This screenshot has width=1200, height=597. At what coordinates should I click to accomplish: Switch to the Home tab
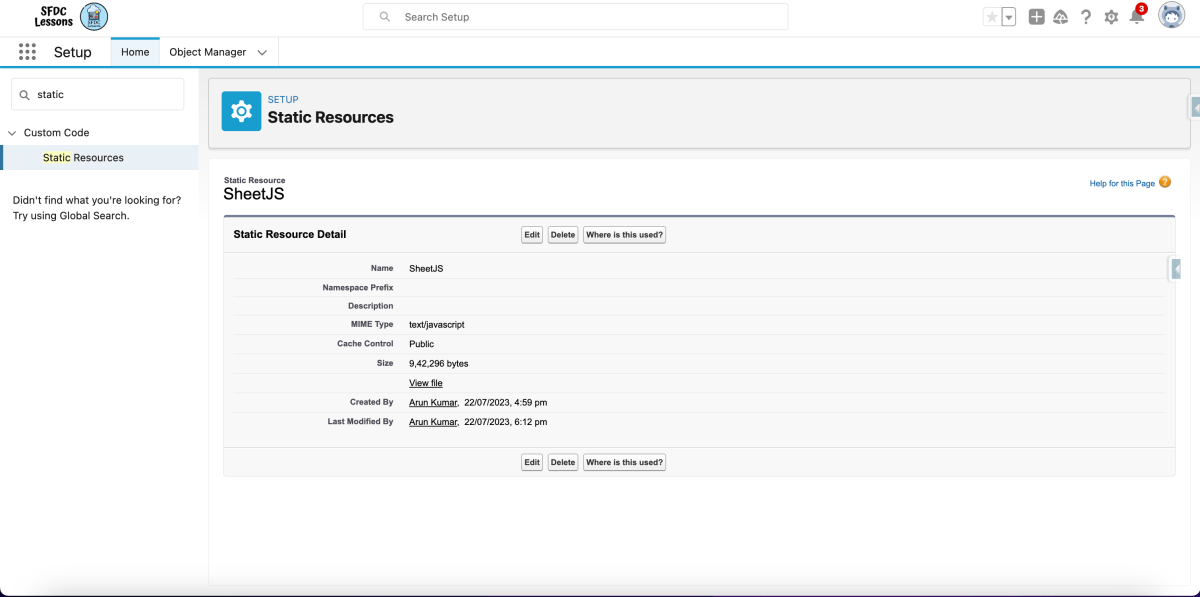click(x=135, y=52)
